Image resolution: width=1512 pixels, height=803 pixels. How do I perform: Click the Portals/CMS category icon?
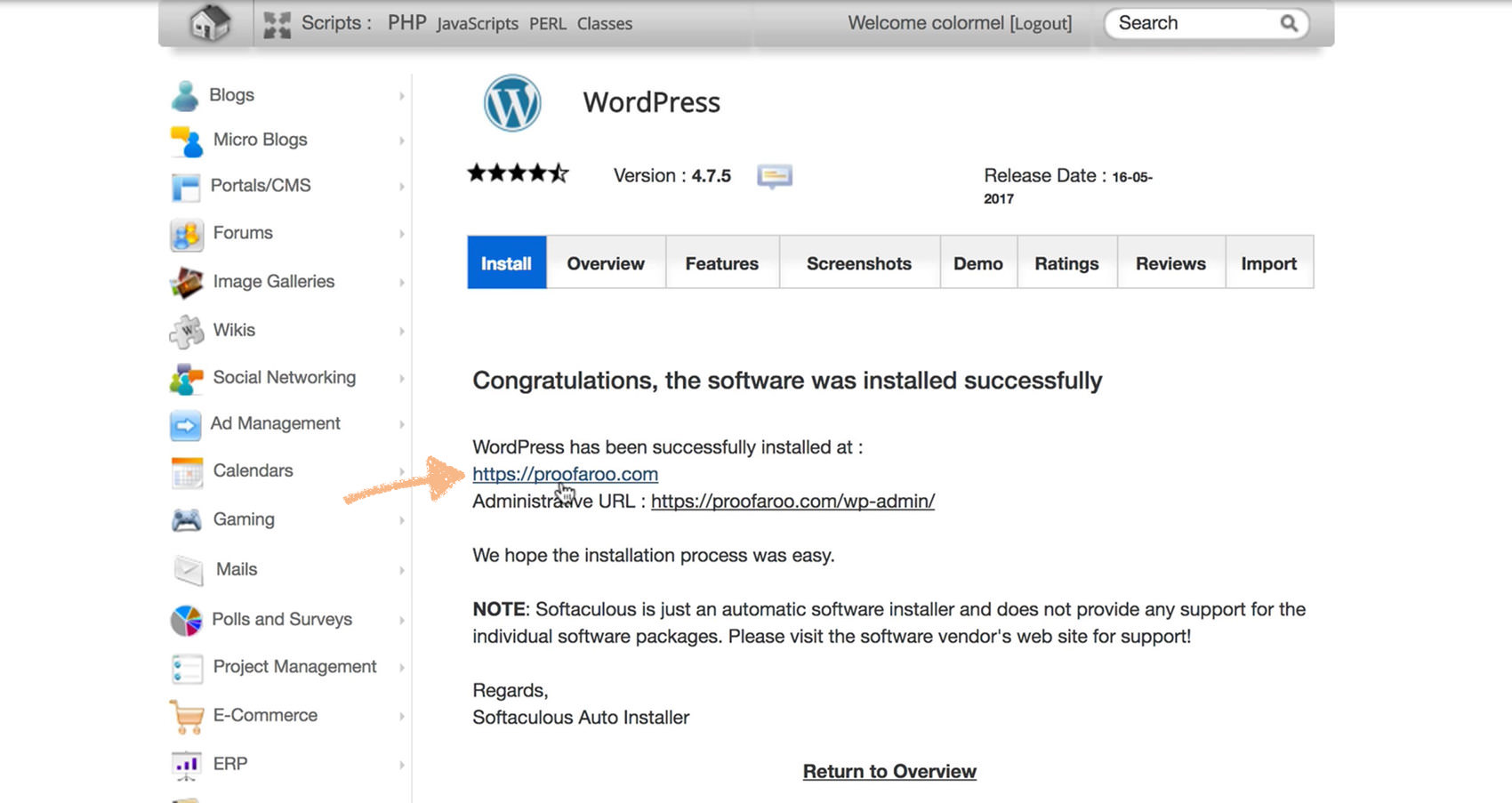[186, 187]
